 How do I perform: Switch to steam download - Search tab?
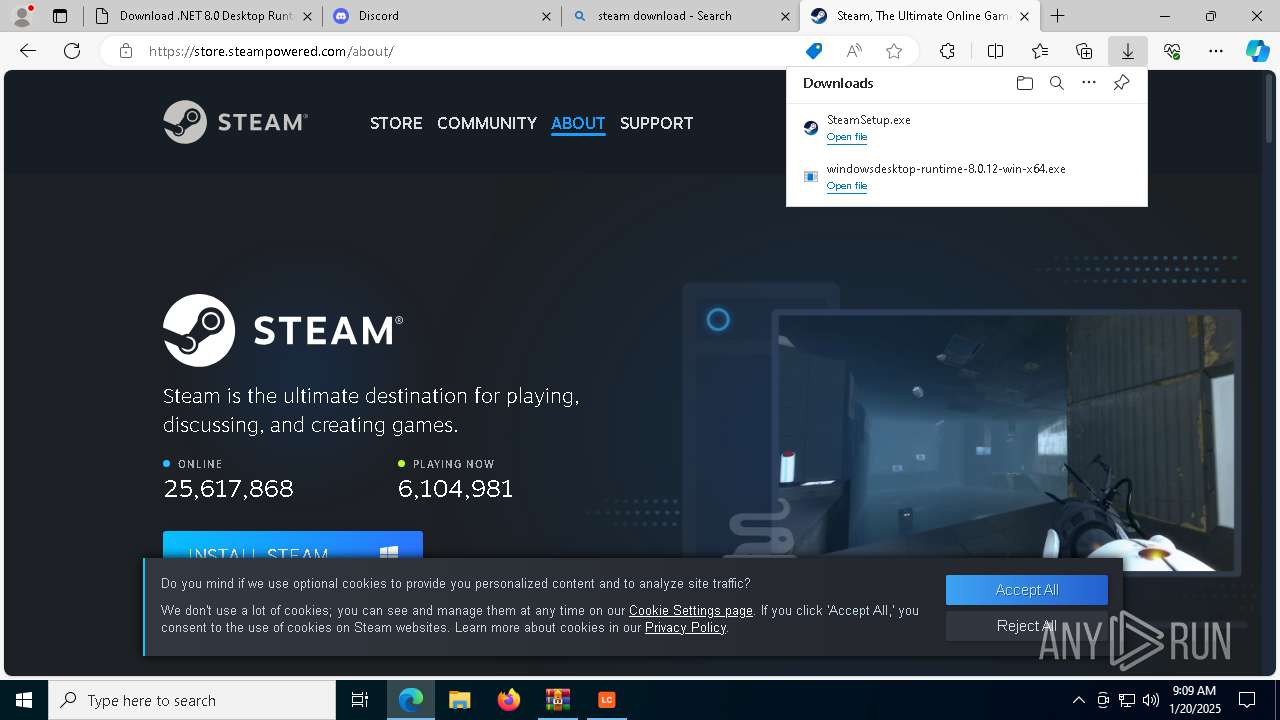[x=680, y=16]
